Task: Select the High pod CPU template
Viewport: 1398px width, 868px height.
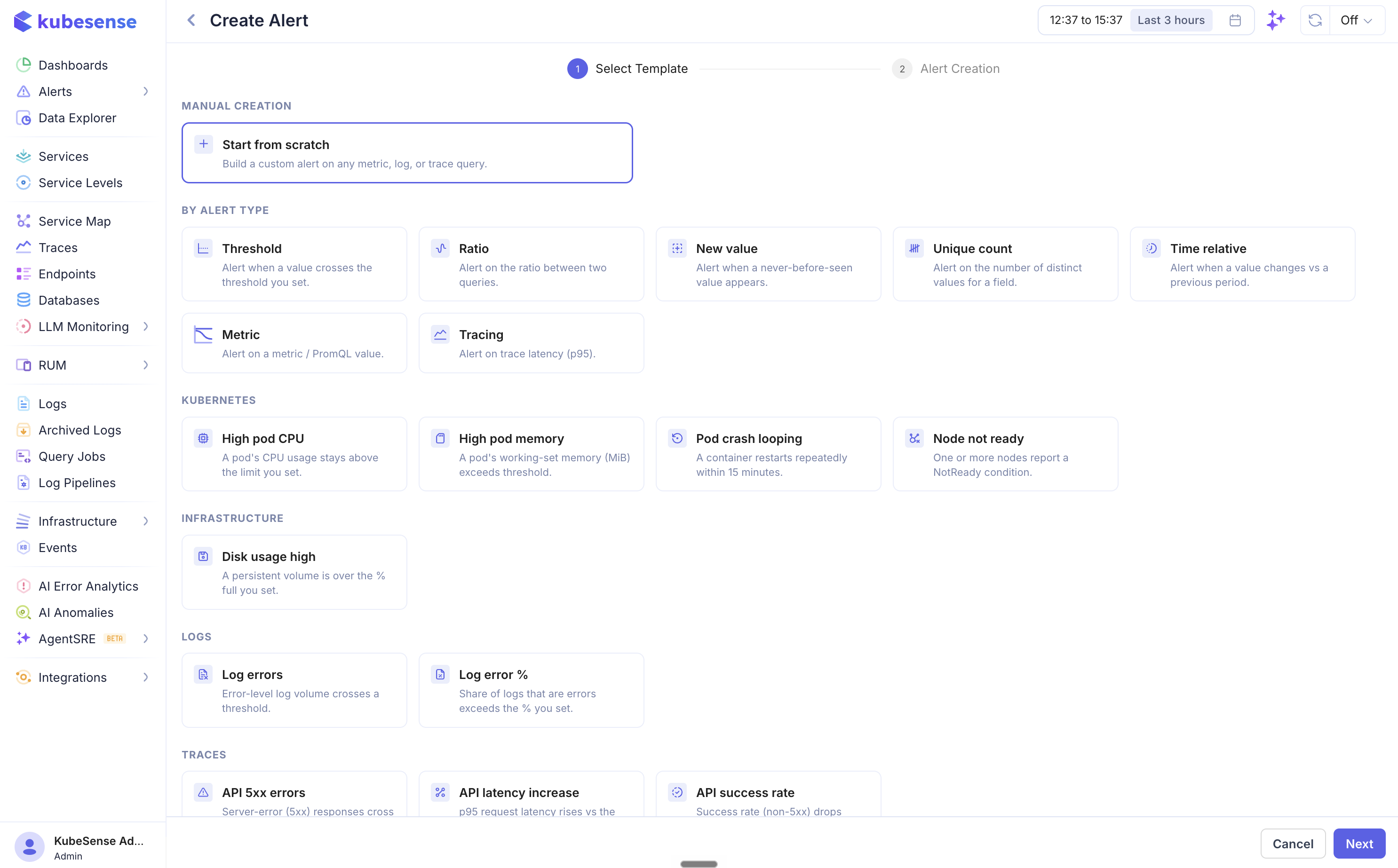Action: [x=294, y=454]
